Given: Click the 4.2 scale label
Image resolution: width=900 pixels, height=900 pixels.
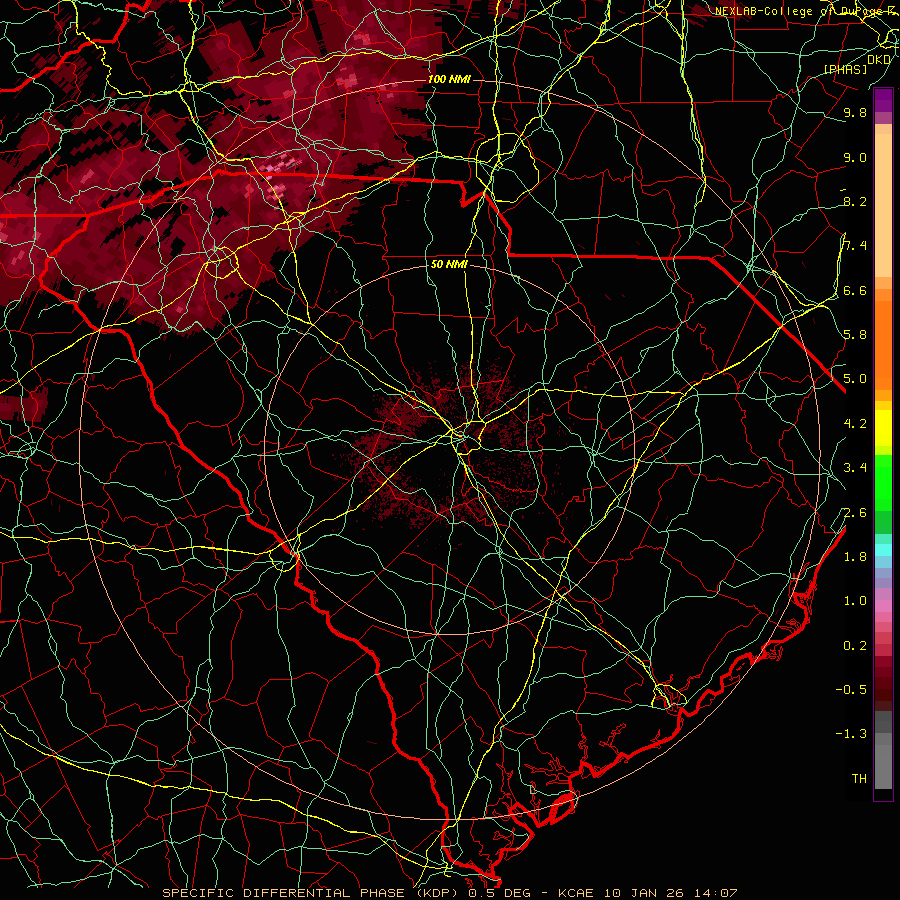Looking at the screenshot, I should [855, 424].
